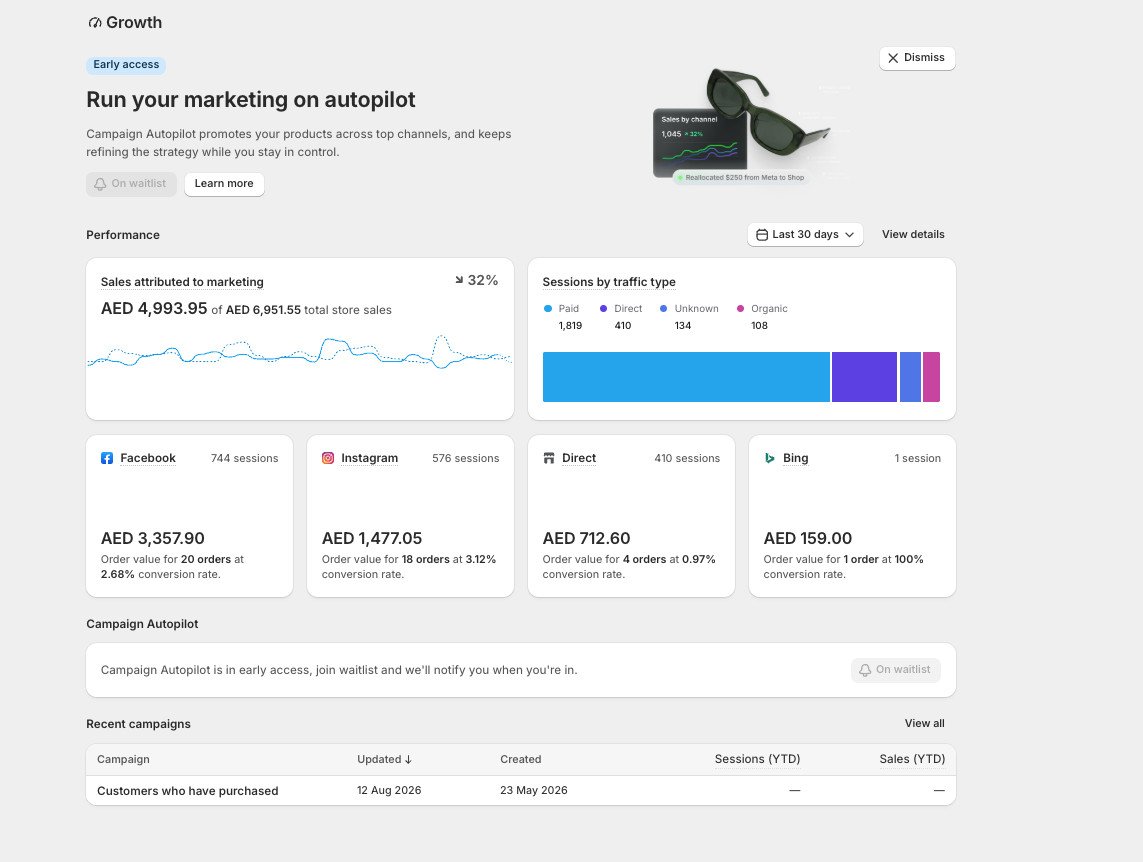
Task: Click the AED 159.00 Bing value
Action: (808, 538)
